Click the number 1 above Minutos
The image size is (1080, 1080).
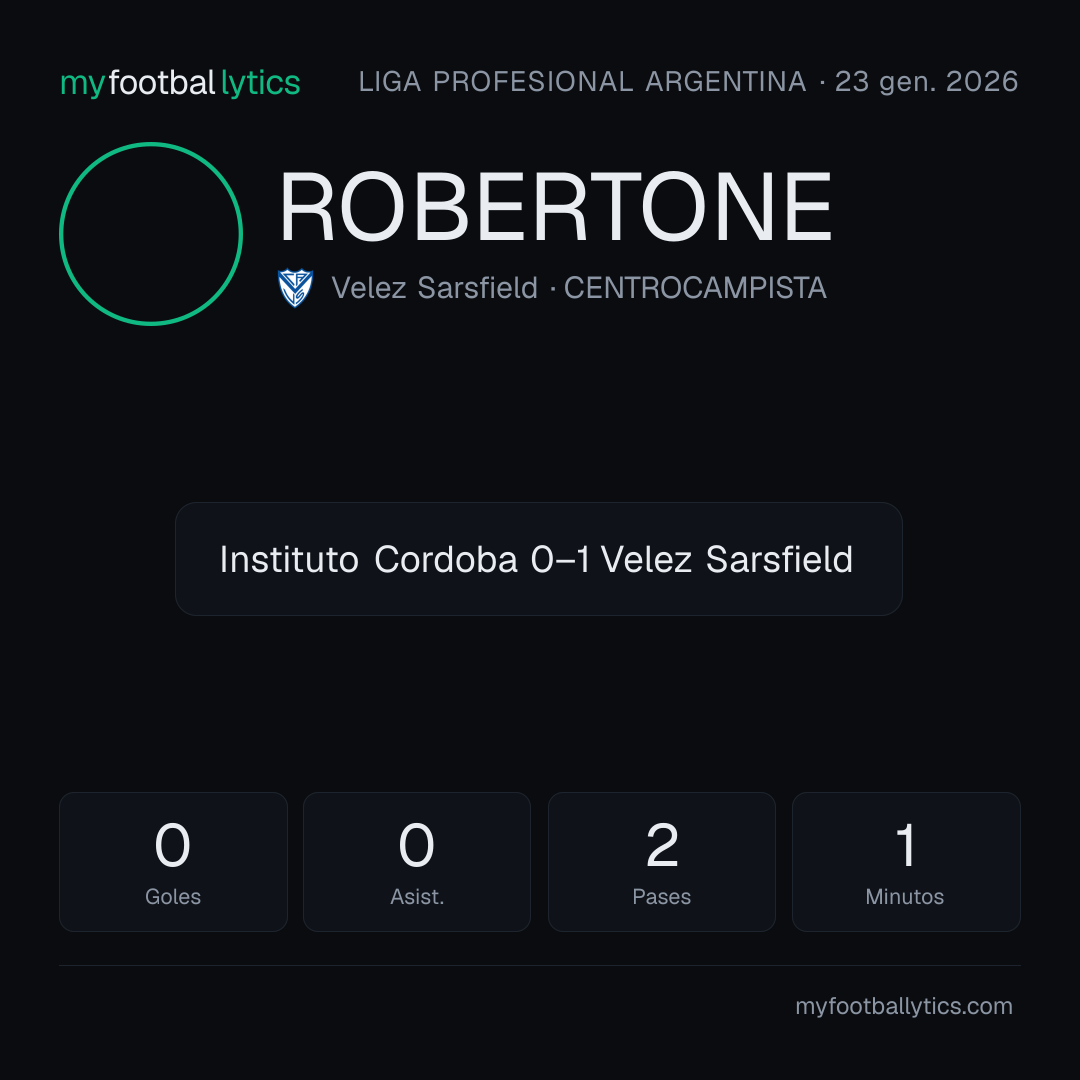point(906,845)
